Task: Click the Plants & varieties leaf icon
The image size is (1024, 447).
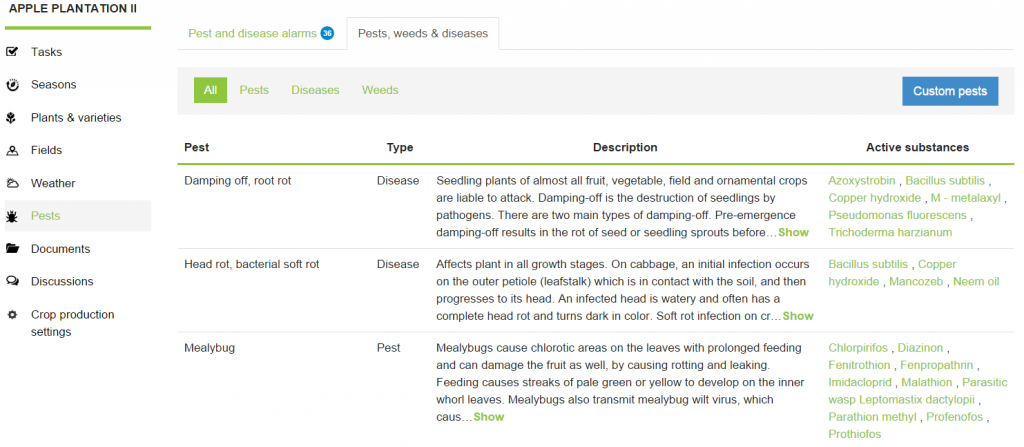Action: coord(12,118)
